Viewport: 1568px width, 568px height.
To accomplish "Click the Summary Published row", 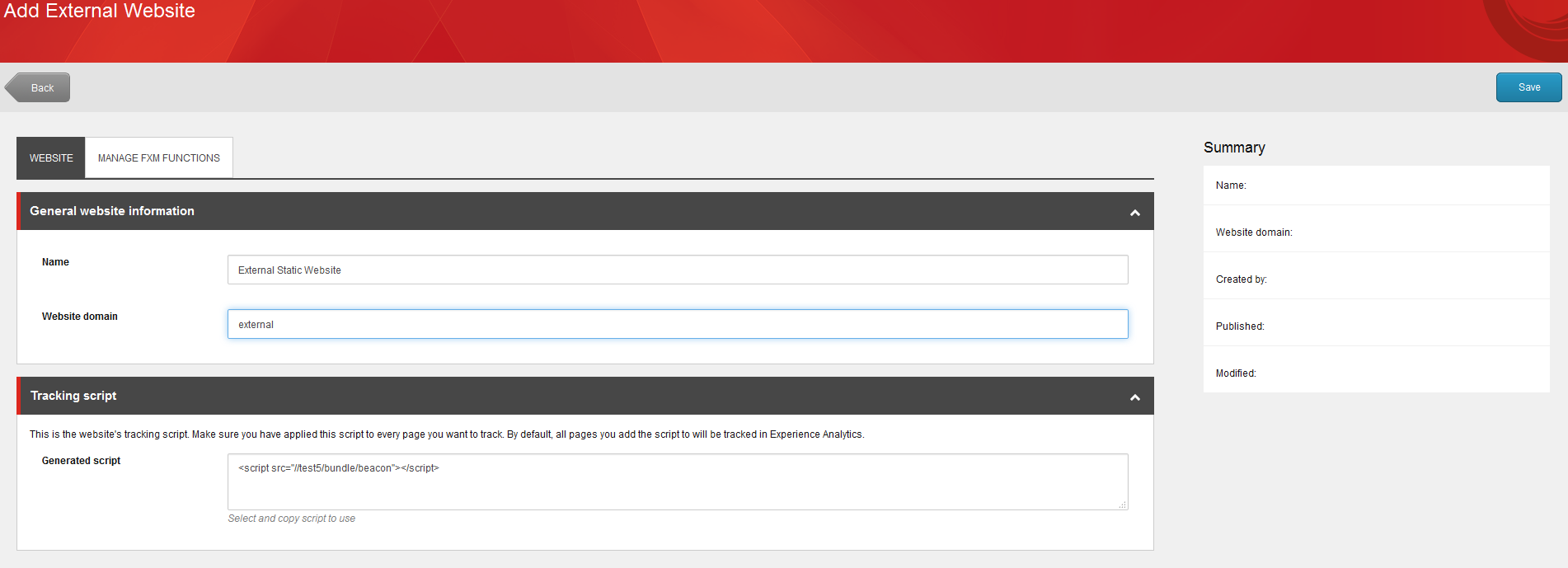I will pyautogui.click(x=1375, y=326).
